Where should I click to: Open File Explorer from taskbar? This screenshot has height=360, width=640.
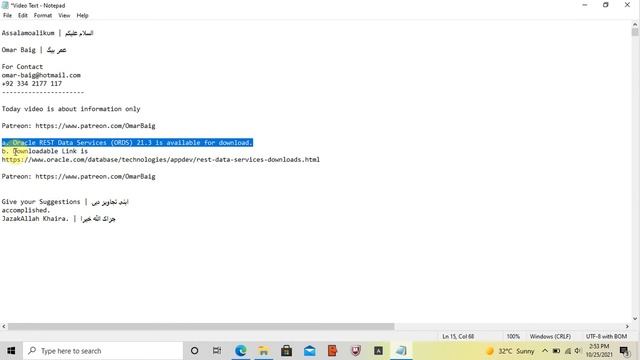[x=264, y=351]
